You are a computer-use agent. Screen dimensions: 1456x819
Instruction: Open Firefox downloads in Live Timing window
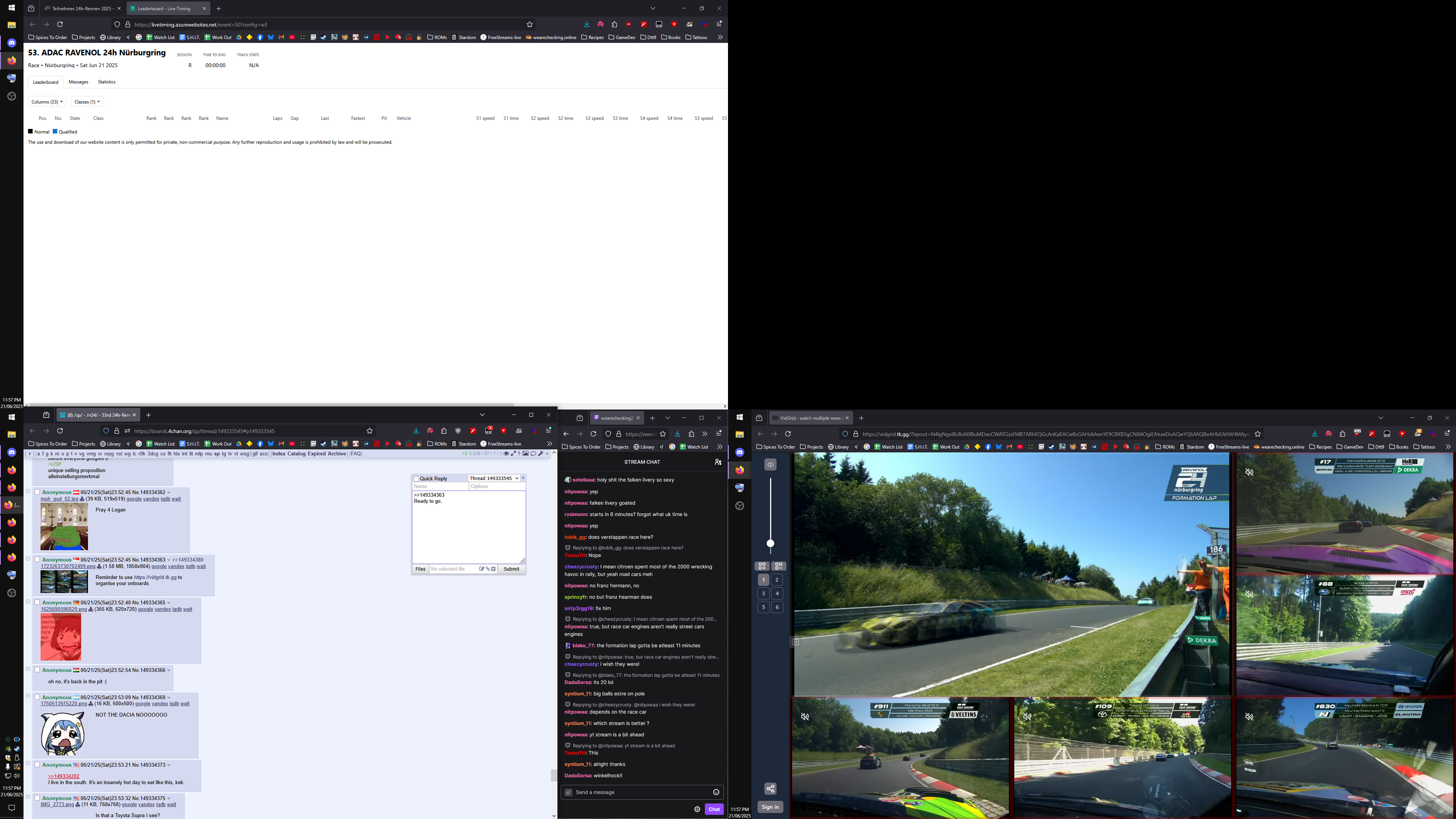coord(587,24)
